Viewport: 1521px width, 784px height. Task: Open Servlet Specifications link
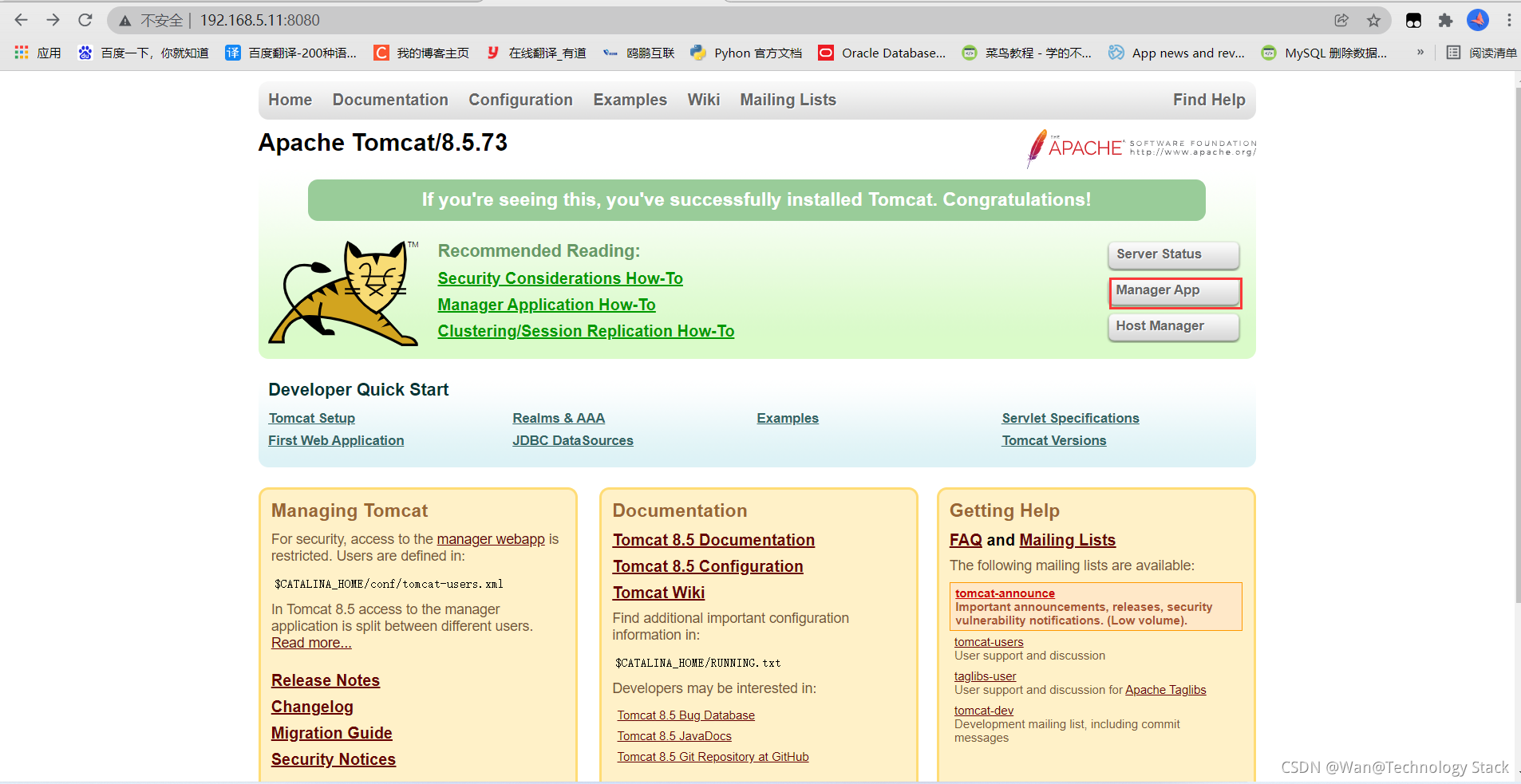coord(1071,418)
